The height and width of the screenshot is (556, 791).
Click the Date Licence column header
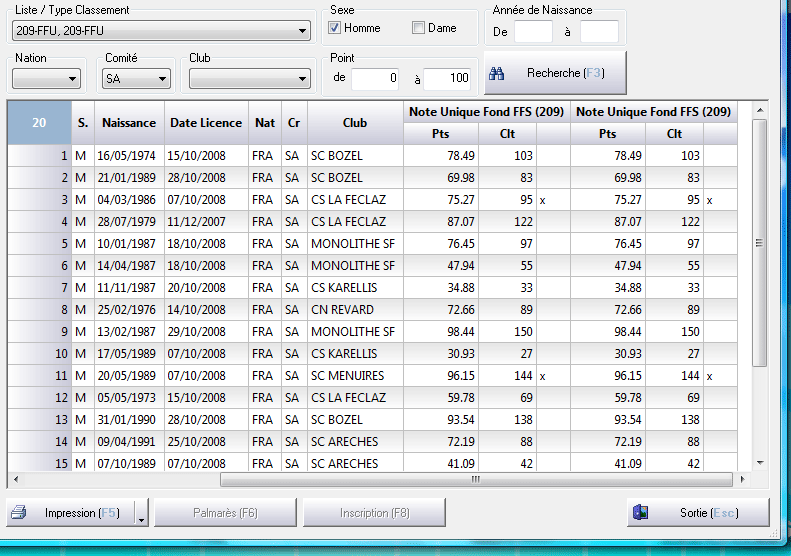(x=205, y=123)
